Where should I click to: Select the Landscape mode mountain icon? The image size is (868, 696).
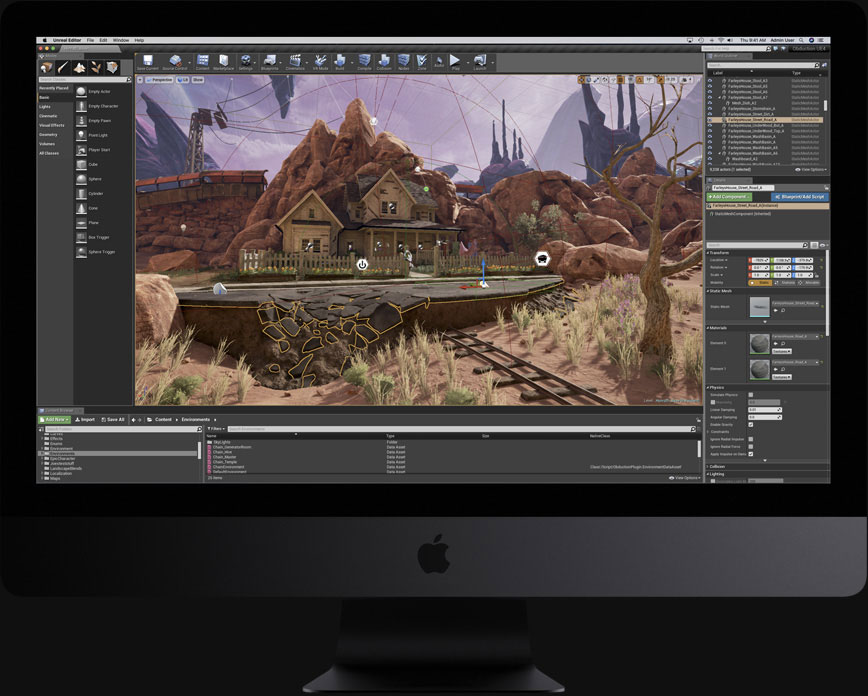pos(80,67)
